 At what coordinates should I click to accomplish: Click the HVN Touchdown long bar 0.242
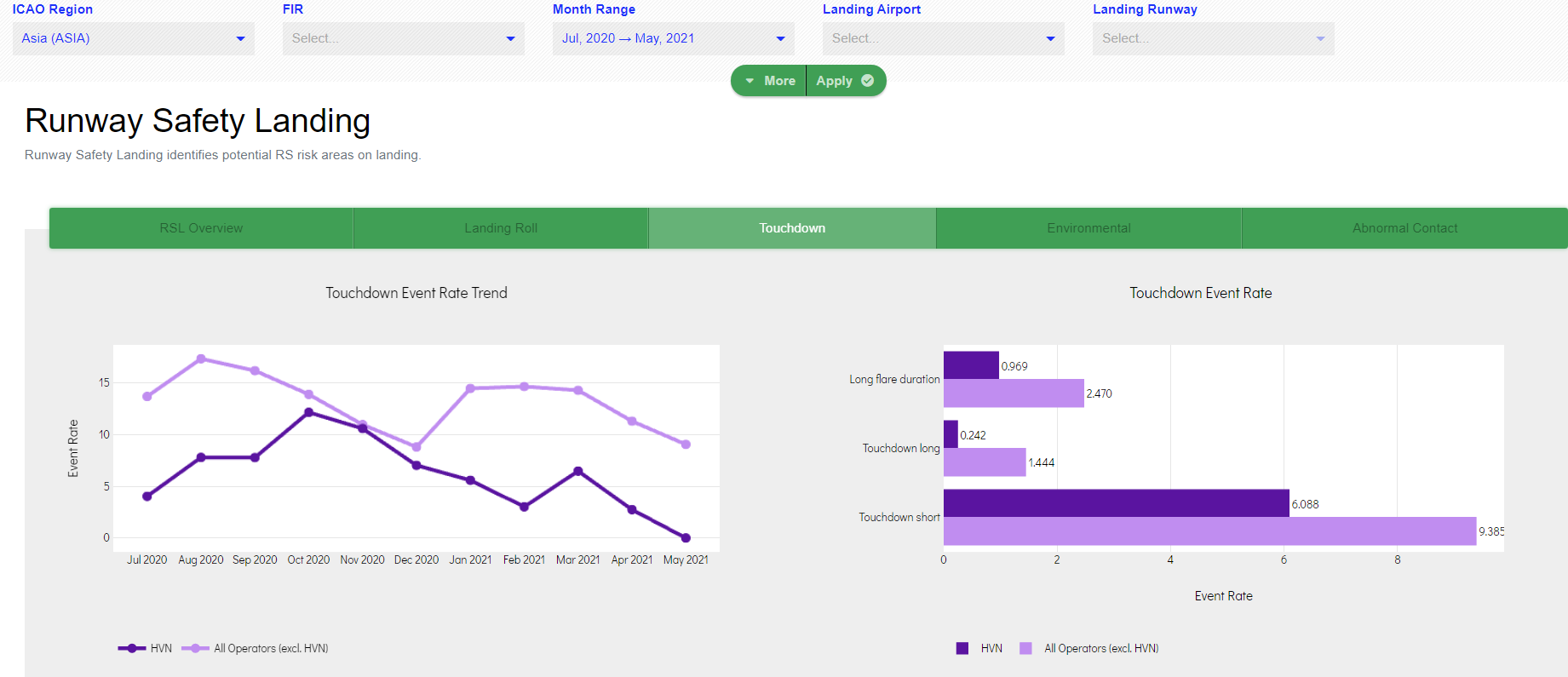coord(951,434)
